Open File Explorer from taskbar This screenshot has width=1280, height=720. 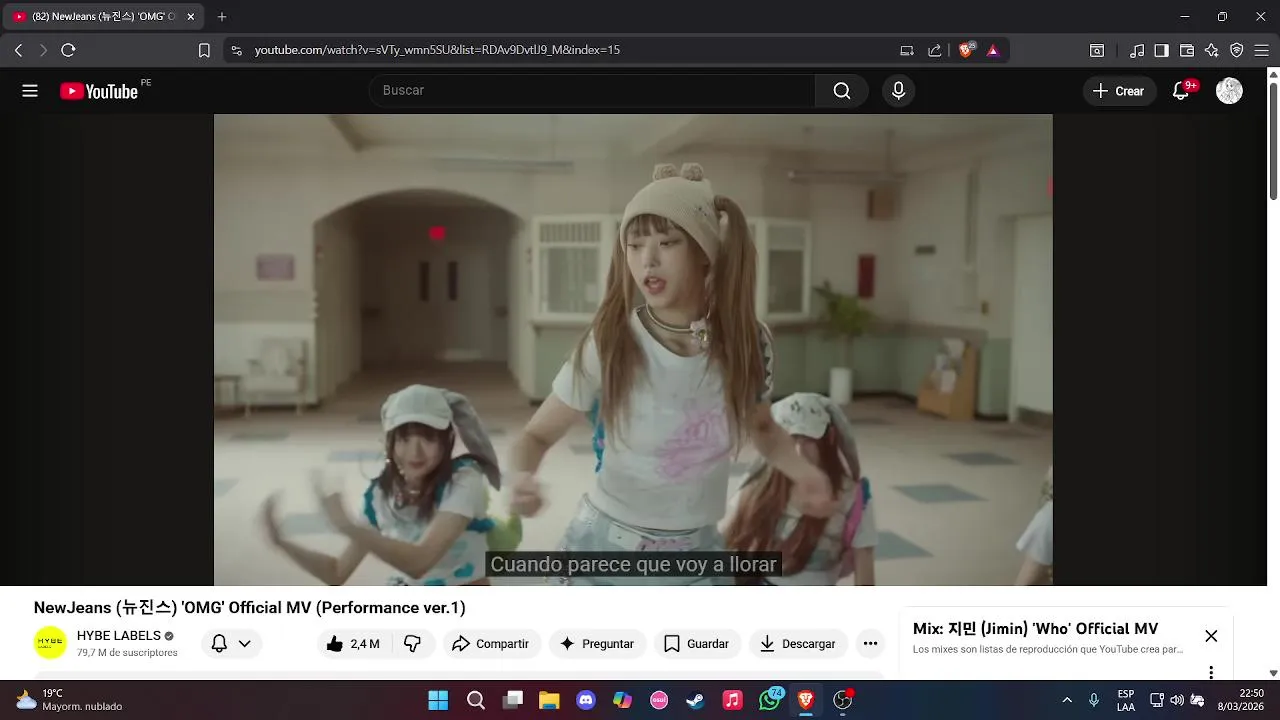549,700
